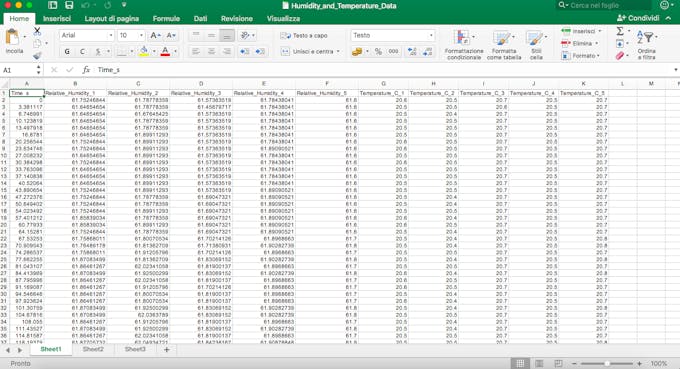
Task: Open the Layout di pagina tab
Action: coord(111,19)
